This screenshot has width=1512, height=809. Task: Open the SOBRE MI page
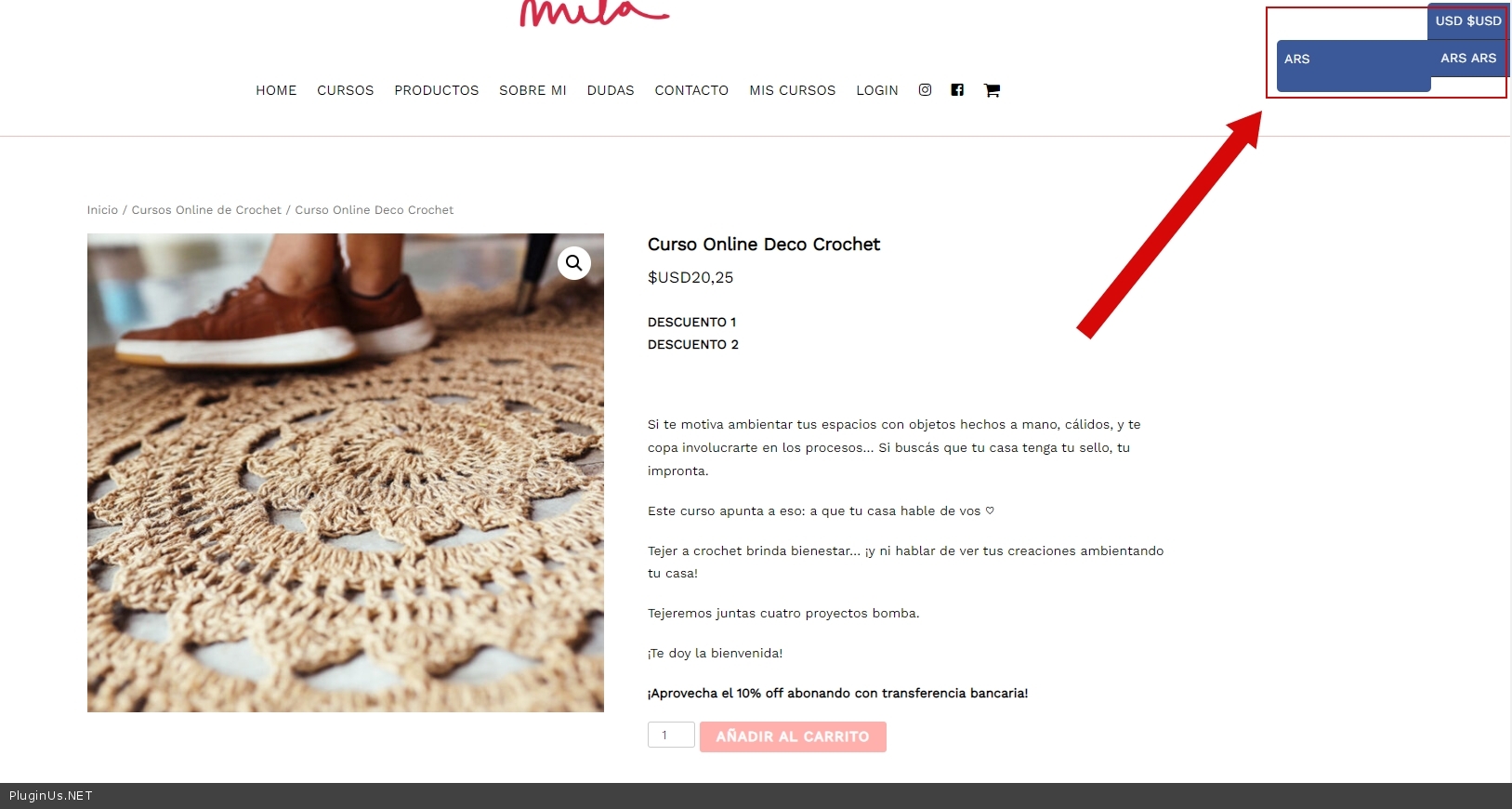pyautogui.click(x=532, y=90)
